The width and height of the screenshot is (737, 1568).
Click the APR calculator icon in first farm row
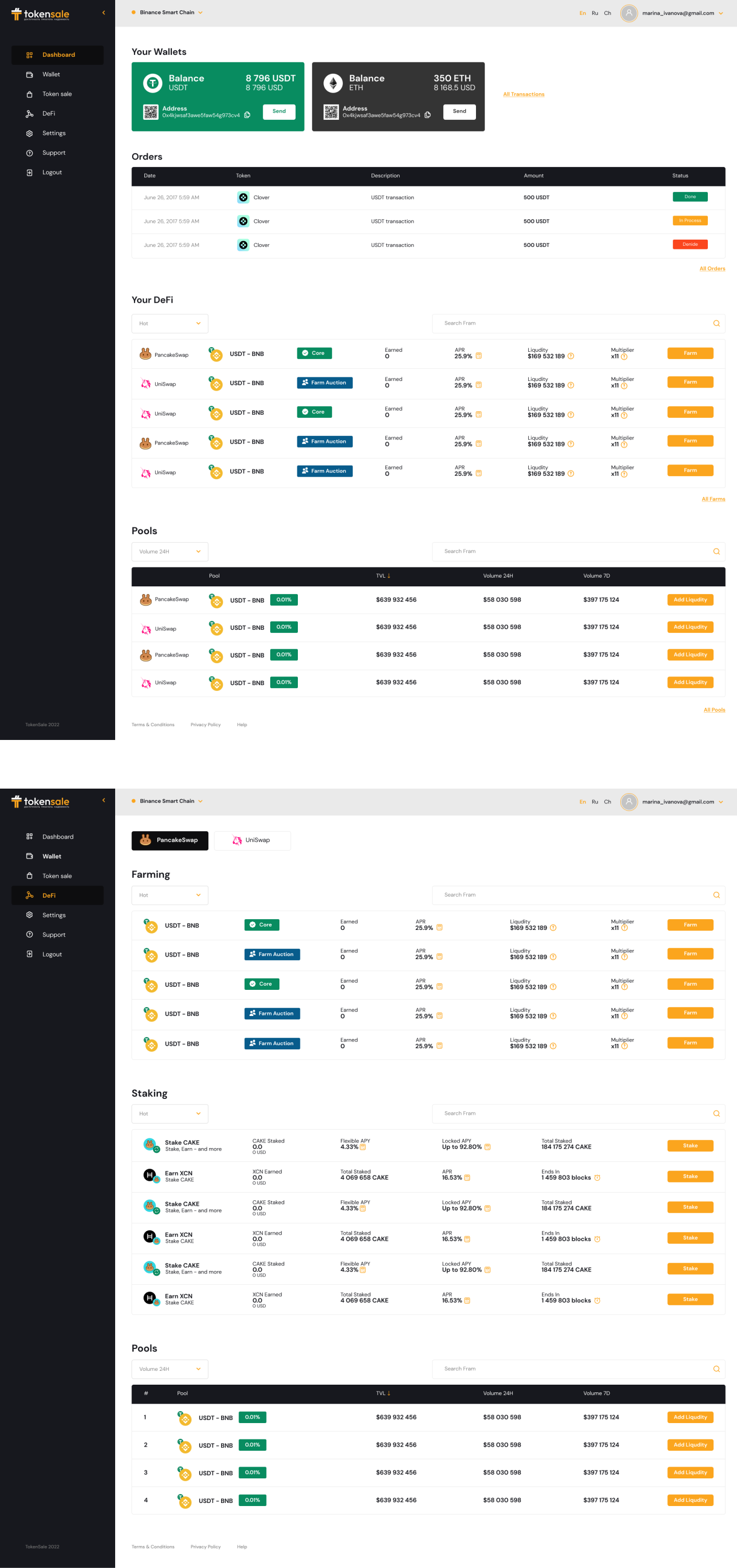(x=479, y=356)
